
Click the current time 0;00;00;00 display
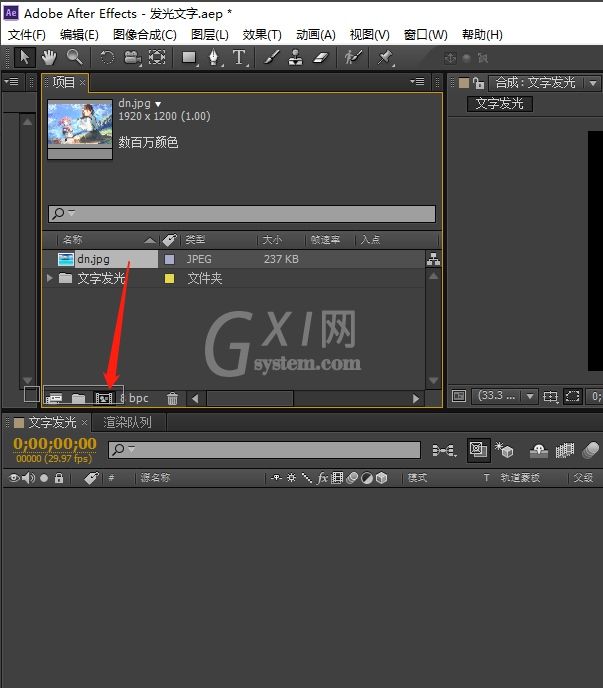[x=54, y=444]
